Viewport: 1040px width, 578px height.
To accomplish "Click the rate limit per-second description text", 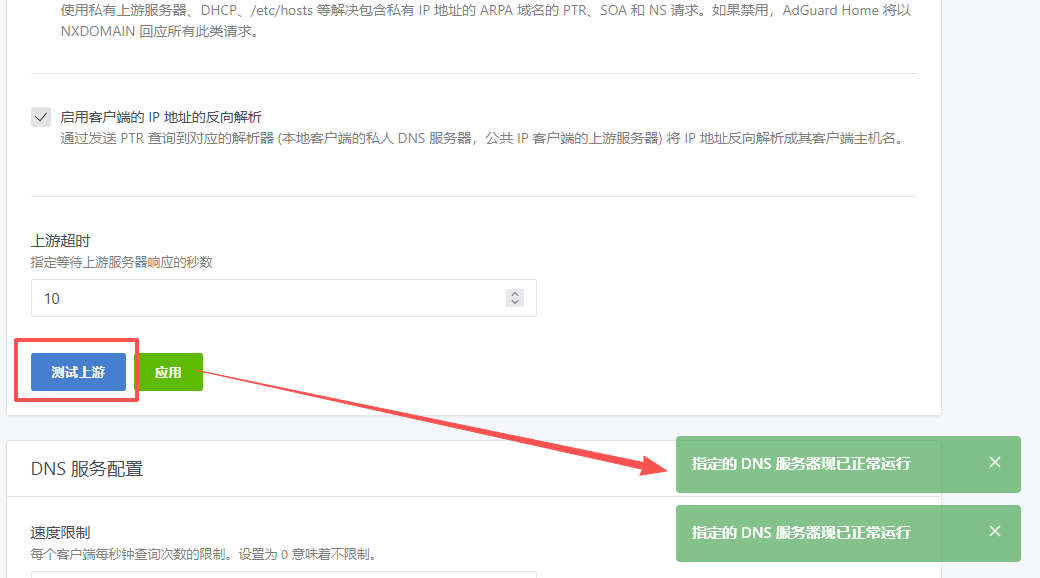I will [209, 553].
